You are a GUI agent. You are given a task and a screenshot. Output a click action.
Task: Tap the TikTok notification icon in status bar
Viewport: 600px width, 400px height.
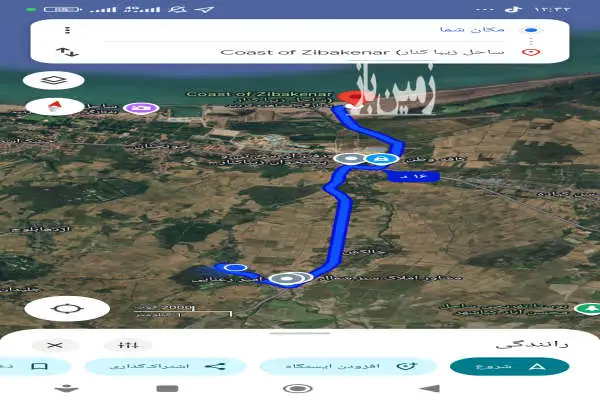[x=513, y=10]
